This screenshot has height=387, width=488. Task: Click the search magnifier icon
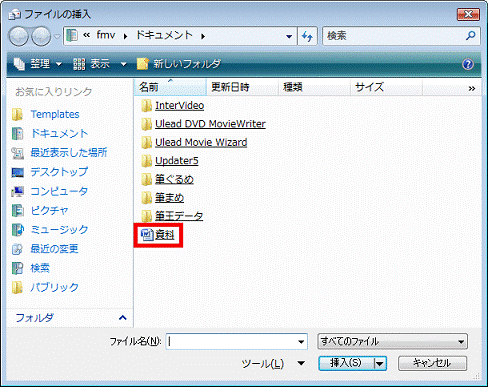click(471, 35)
